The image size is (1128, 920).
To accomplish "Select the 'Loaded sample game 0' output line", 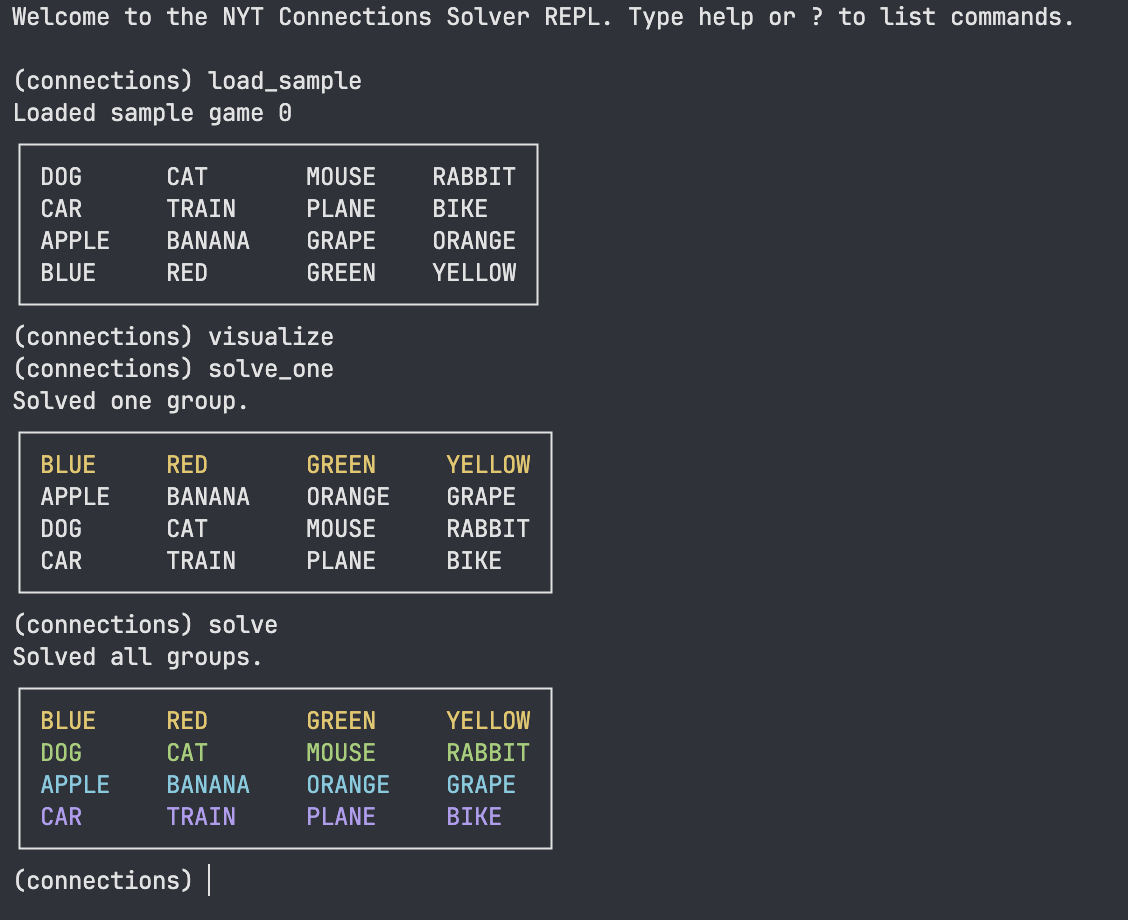I will tap(152, 113).
